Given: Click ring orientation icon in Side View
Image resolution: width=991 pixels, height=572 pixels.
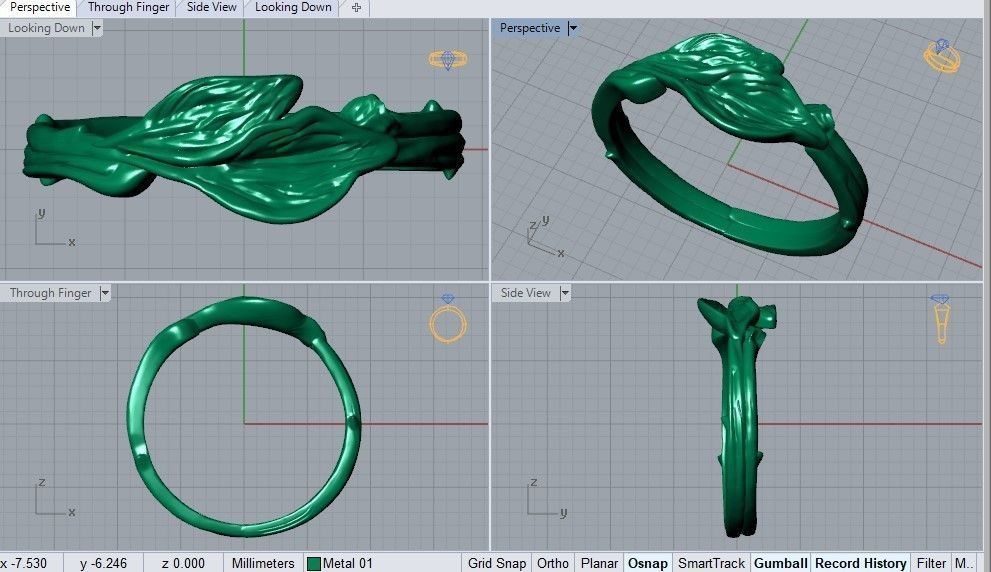Looking at the screenshot, I should click(x=940, y=319).
